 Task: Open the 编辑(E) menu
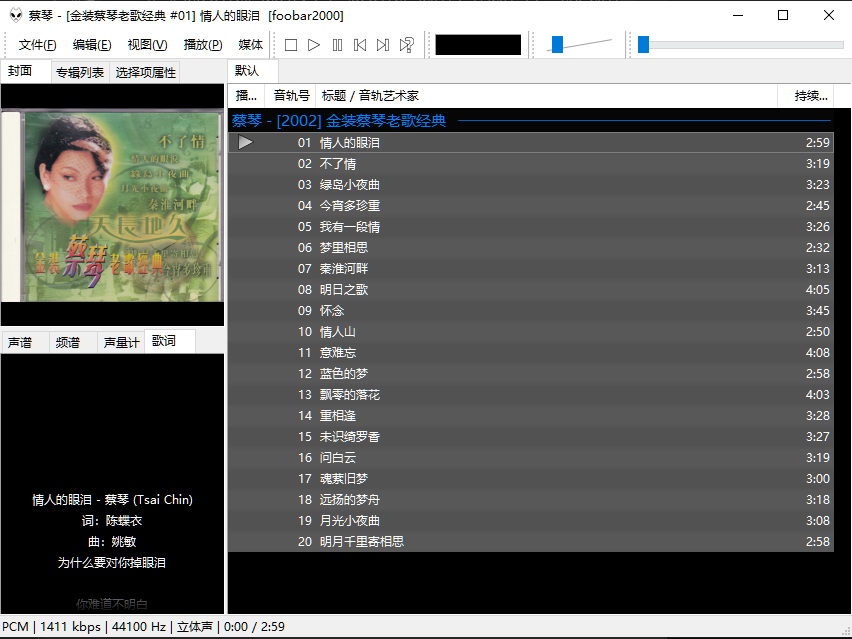(92, 45)
